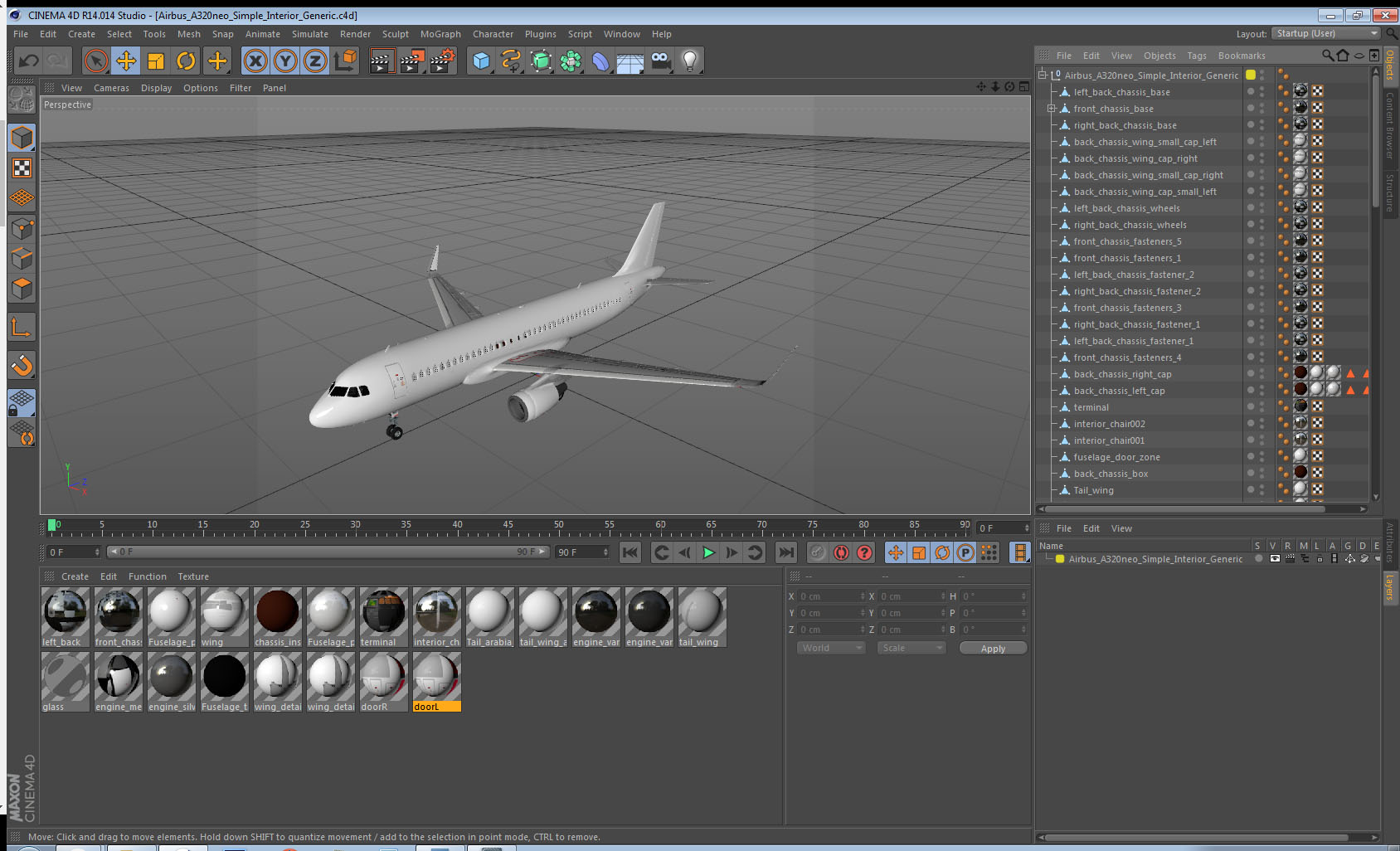Toggle autokeying button
The image size is (1400, 851).
click(x=841, y=552)
